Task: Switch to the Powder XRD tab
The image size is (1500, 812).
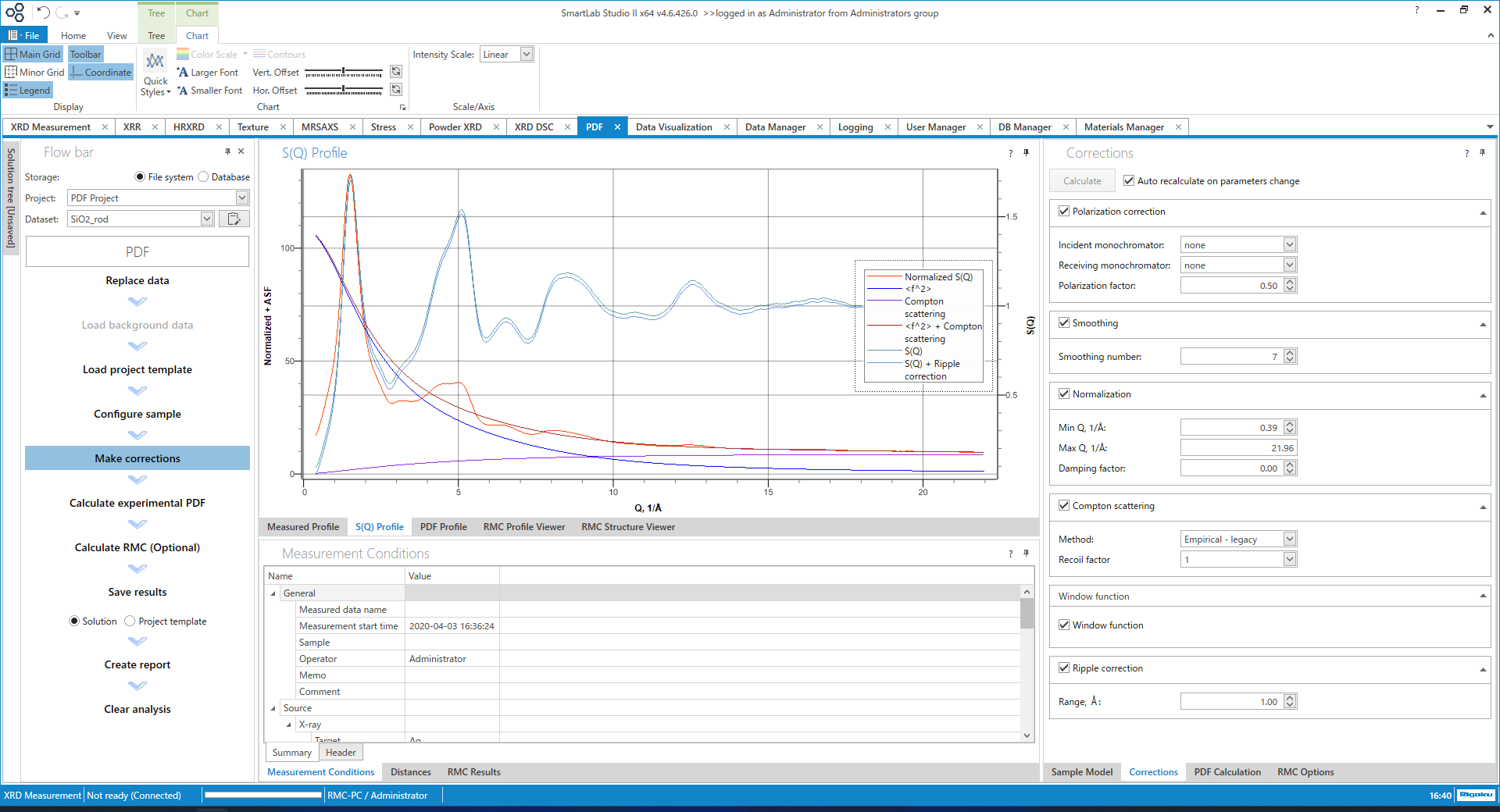Action: pyautogui.click(x=455, y=127)
